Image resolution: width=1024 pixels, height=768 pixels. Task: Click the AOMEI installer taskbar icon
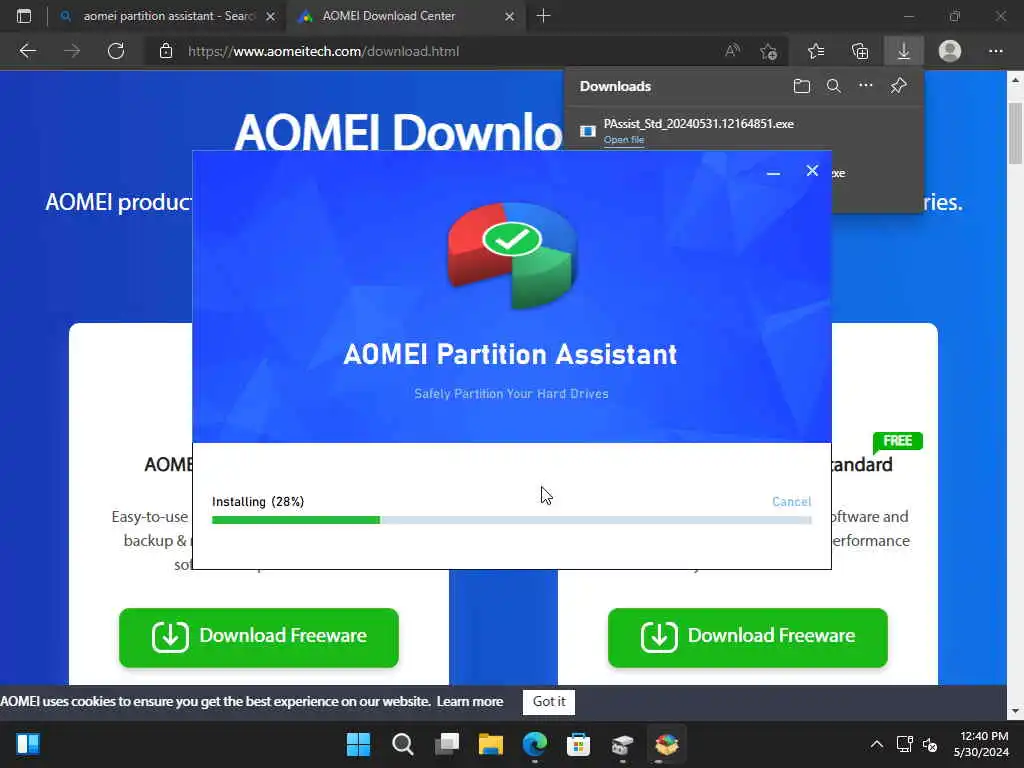tap(667, 744)
